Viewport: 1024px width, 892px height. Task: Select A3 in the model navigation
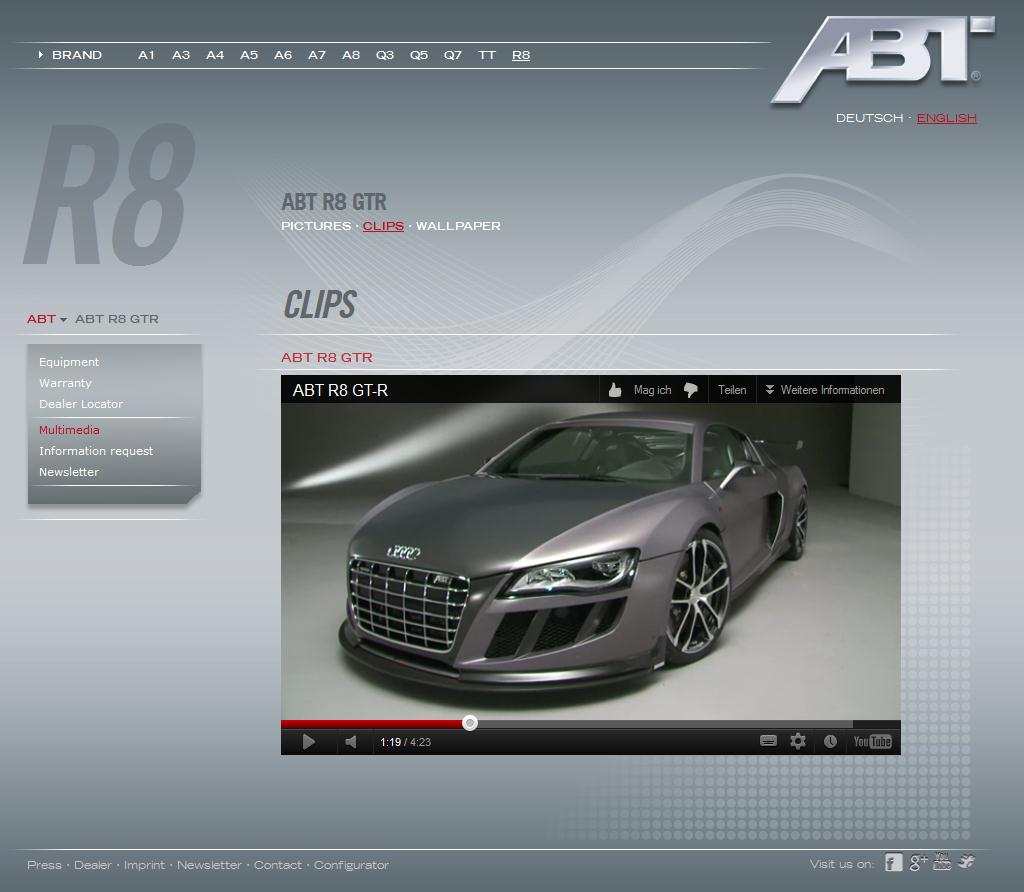[181, 56]
